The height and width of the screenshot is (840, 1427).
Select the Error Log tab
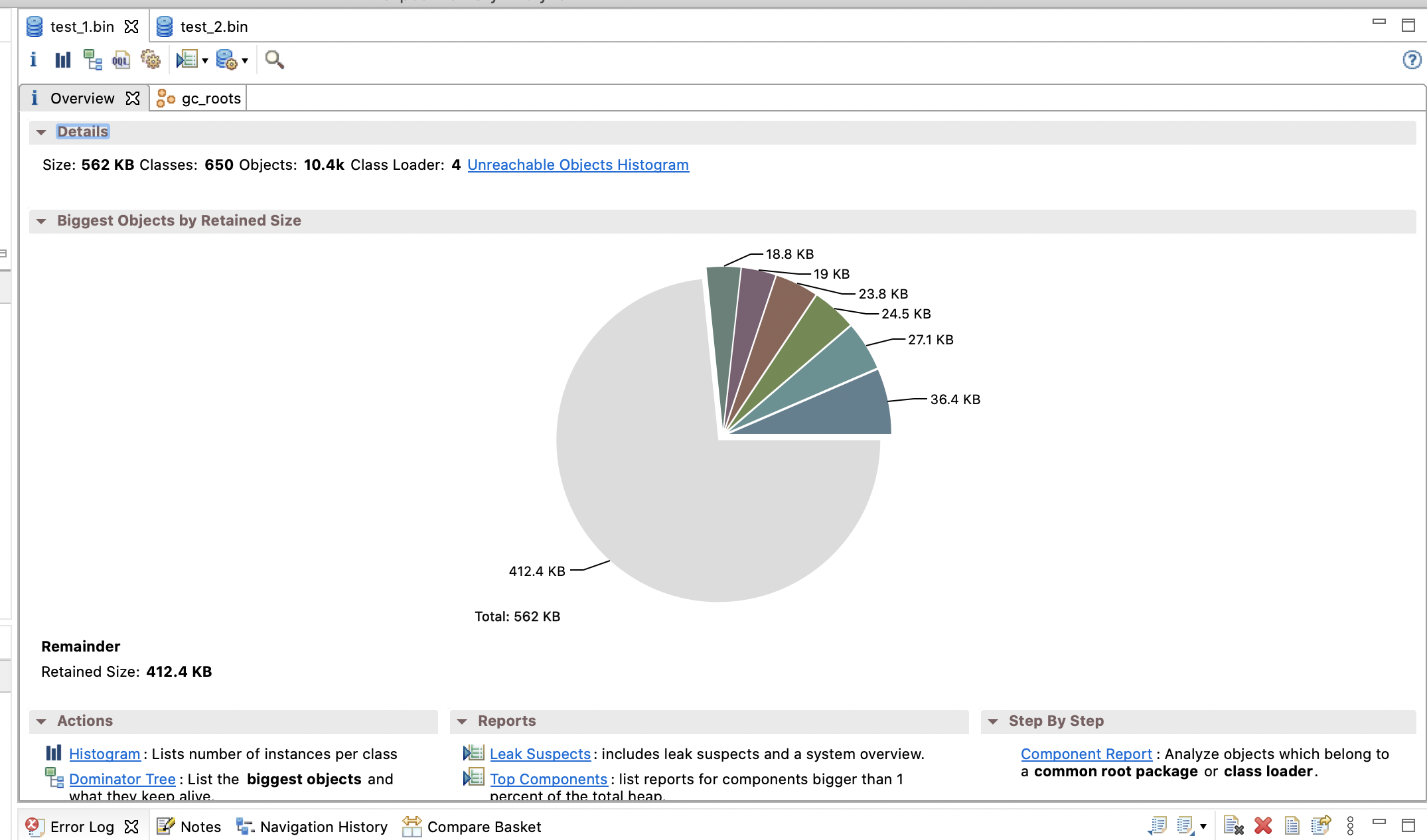click(x=82, y=826)
